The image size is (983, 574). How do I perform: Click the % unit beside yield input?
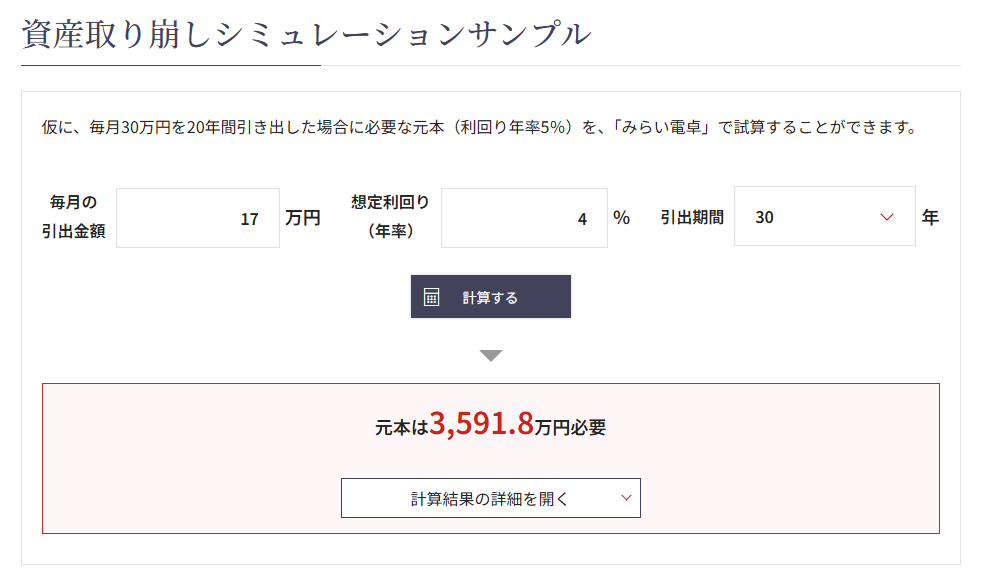622,217
